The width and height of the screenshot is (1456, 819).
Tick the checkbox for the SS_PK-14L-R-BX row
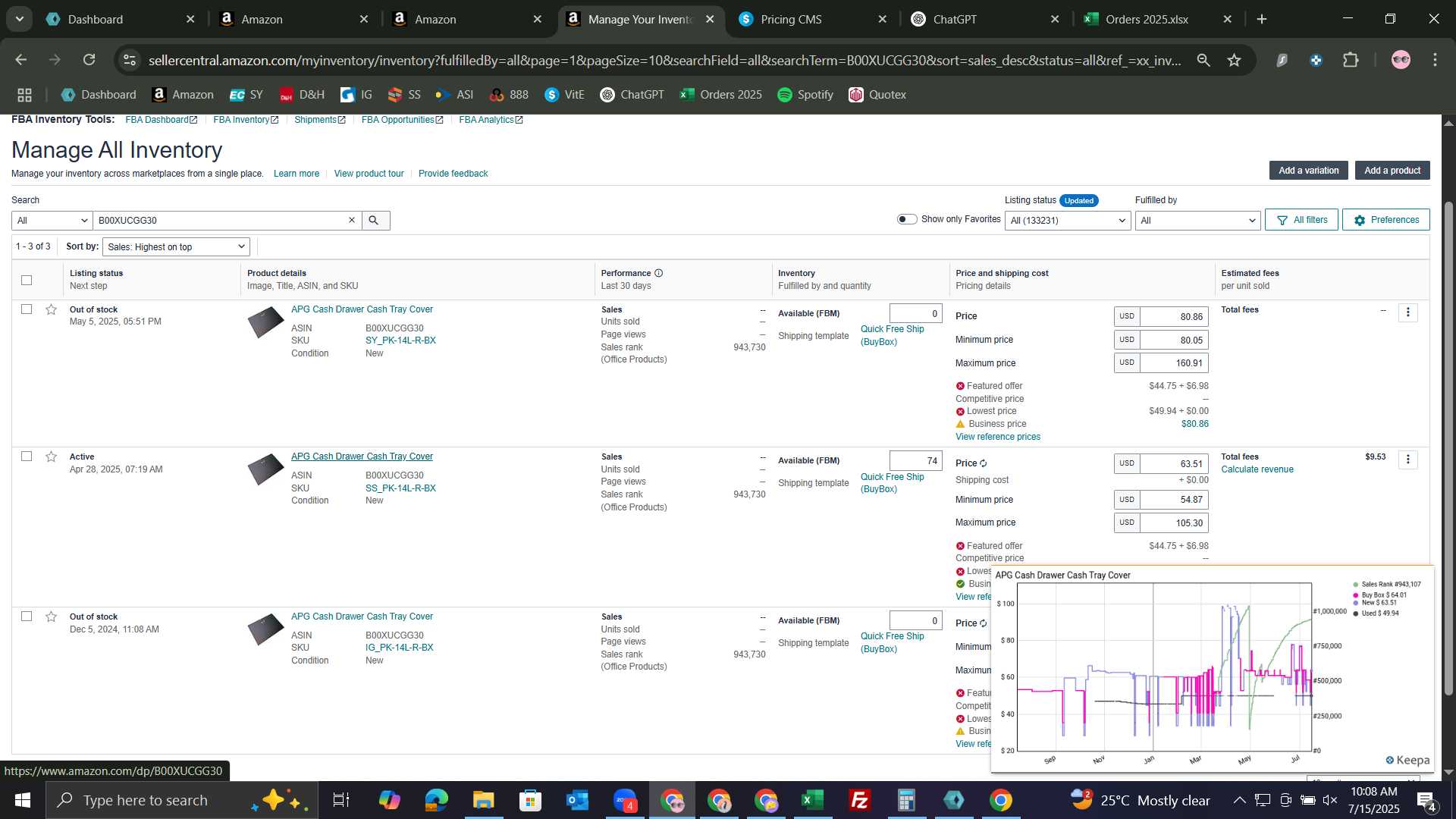(x=27, y=457)
